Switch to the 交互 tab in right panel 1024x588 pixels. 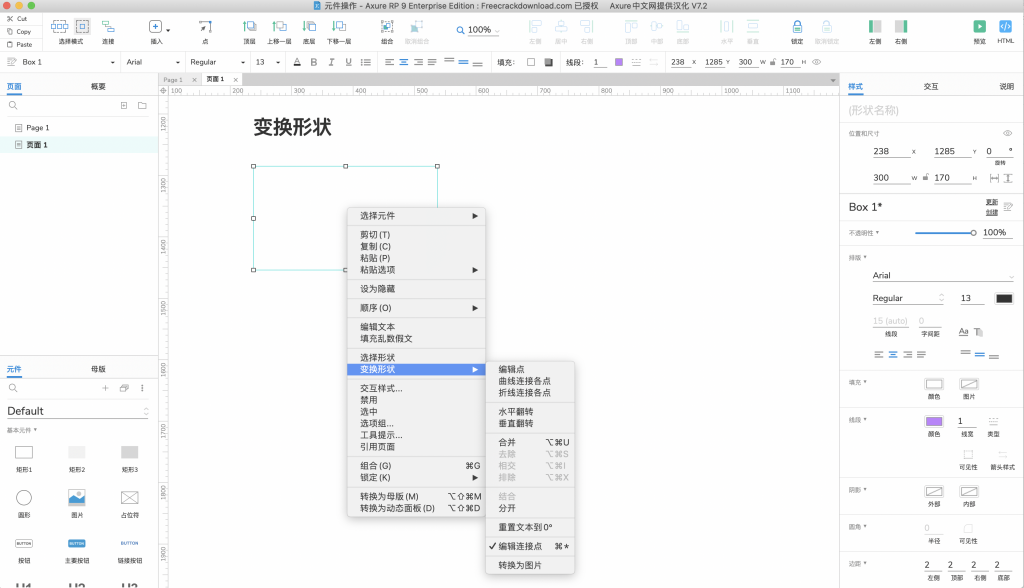click(930, 87)
